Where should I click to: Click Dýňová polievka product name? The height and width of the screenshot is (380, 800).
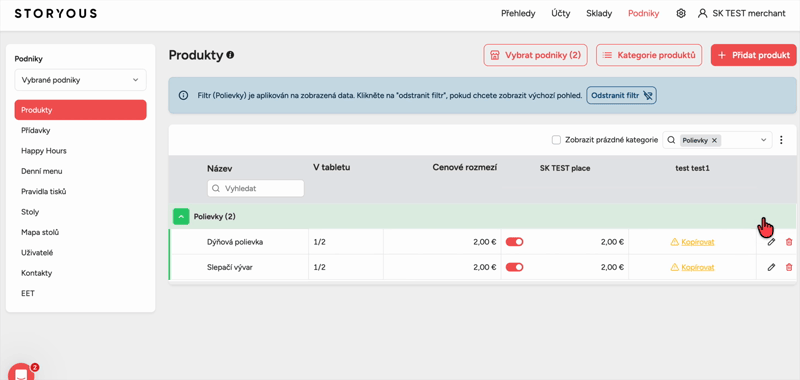[235, 242]
